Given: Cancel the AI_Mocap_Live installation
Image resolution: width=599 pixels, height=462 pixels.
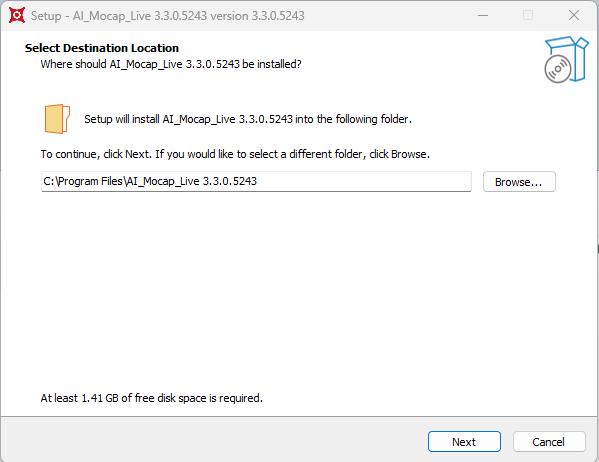Looking at the screenshot, I should (x=549, y=442).
